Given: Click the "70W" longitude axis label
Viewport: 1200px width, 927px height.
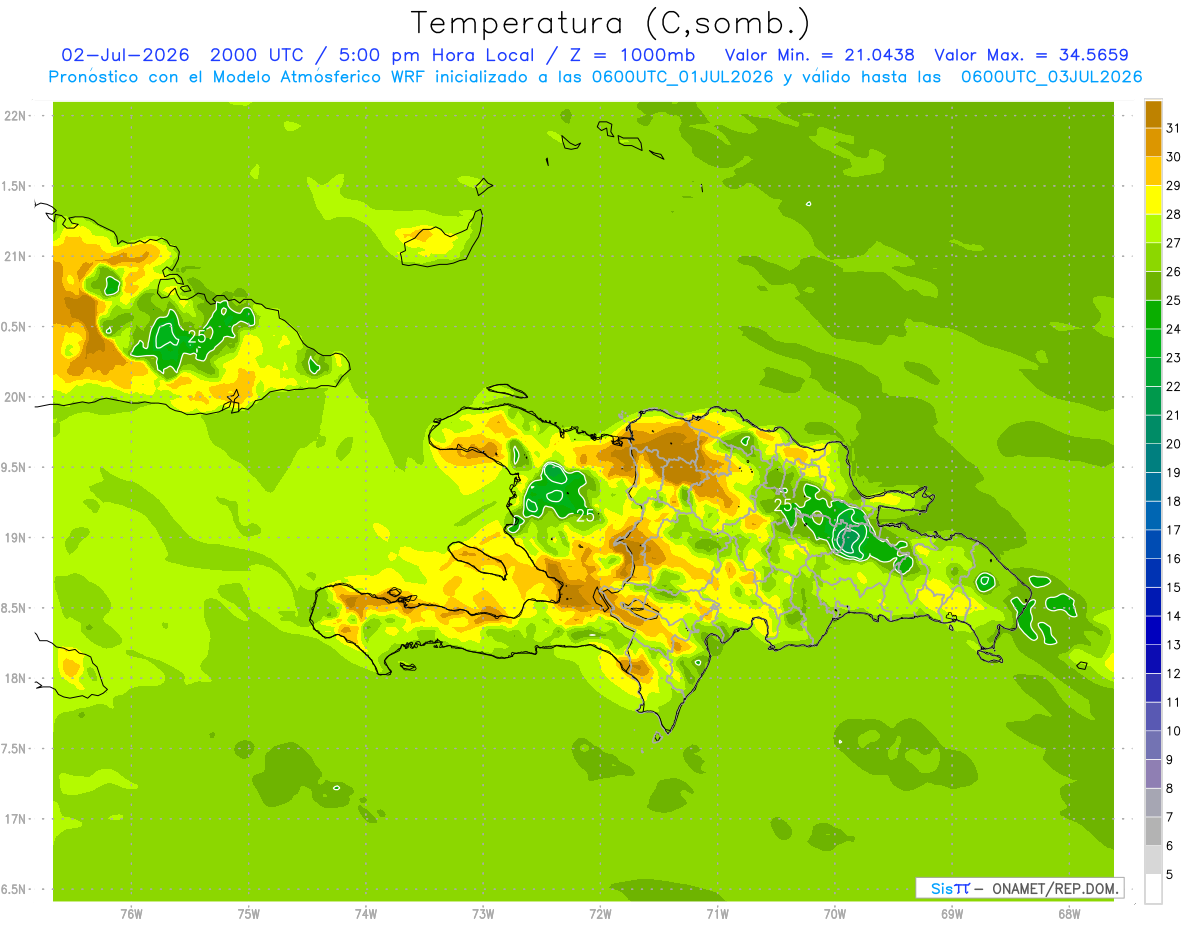Looking at the screenshot, I should coord(835,914).
